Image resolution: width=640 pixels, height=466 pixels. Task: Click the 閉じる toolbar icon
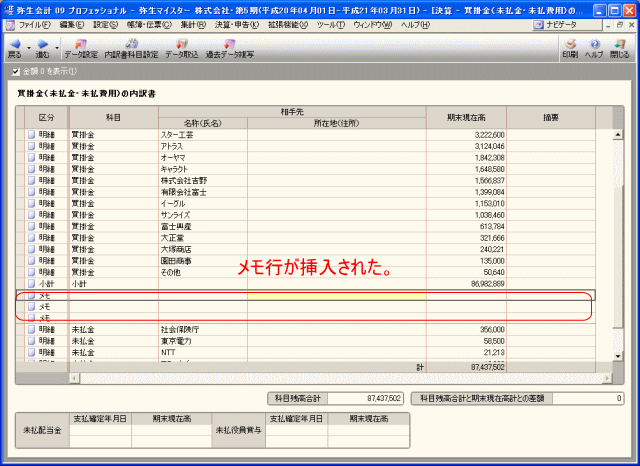coord(620,44)
